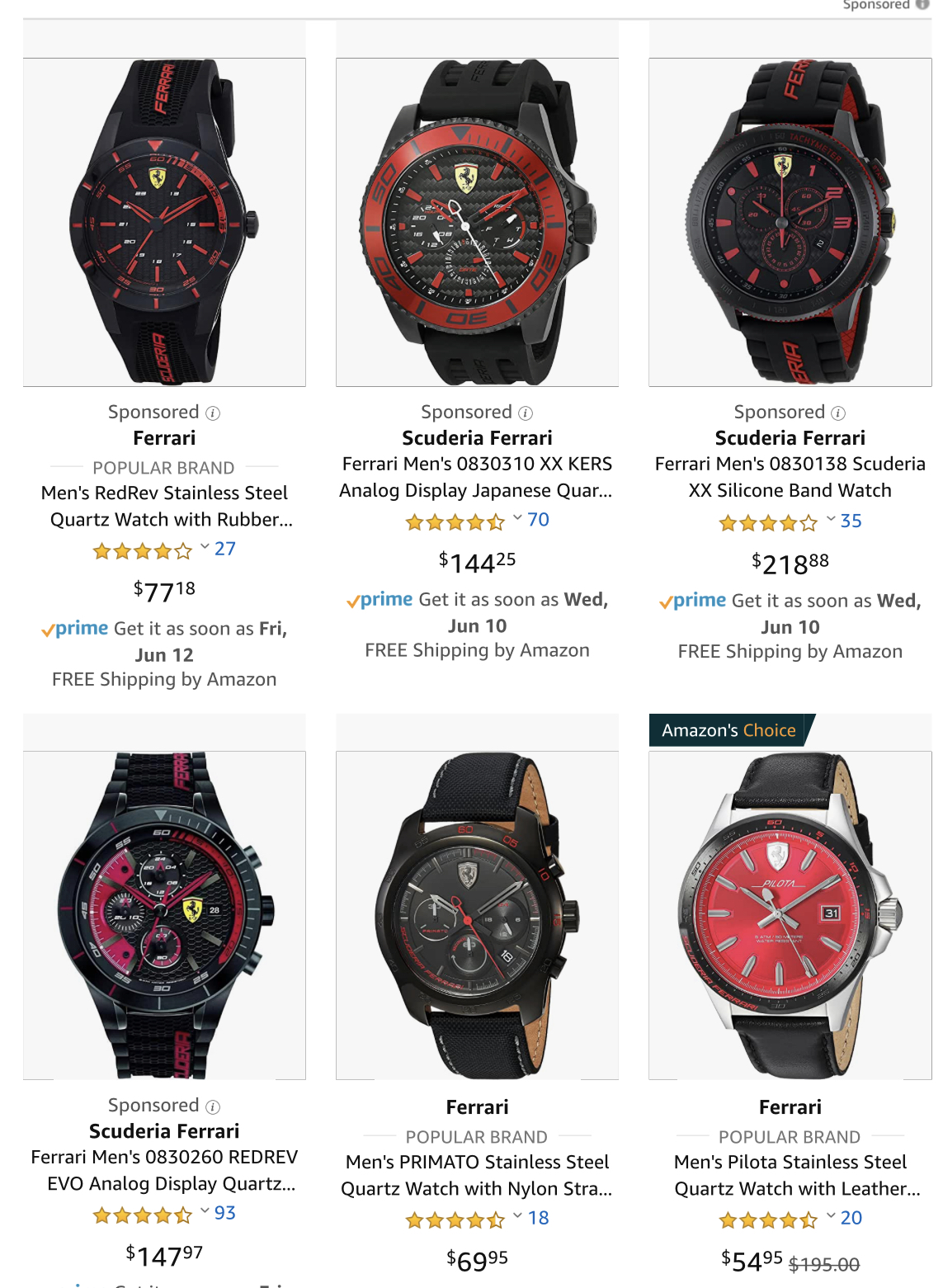Click sponsored info icon under XX KERS watch

coord(526,413)
